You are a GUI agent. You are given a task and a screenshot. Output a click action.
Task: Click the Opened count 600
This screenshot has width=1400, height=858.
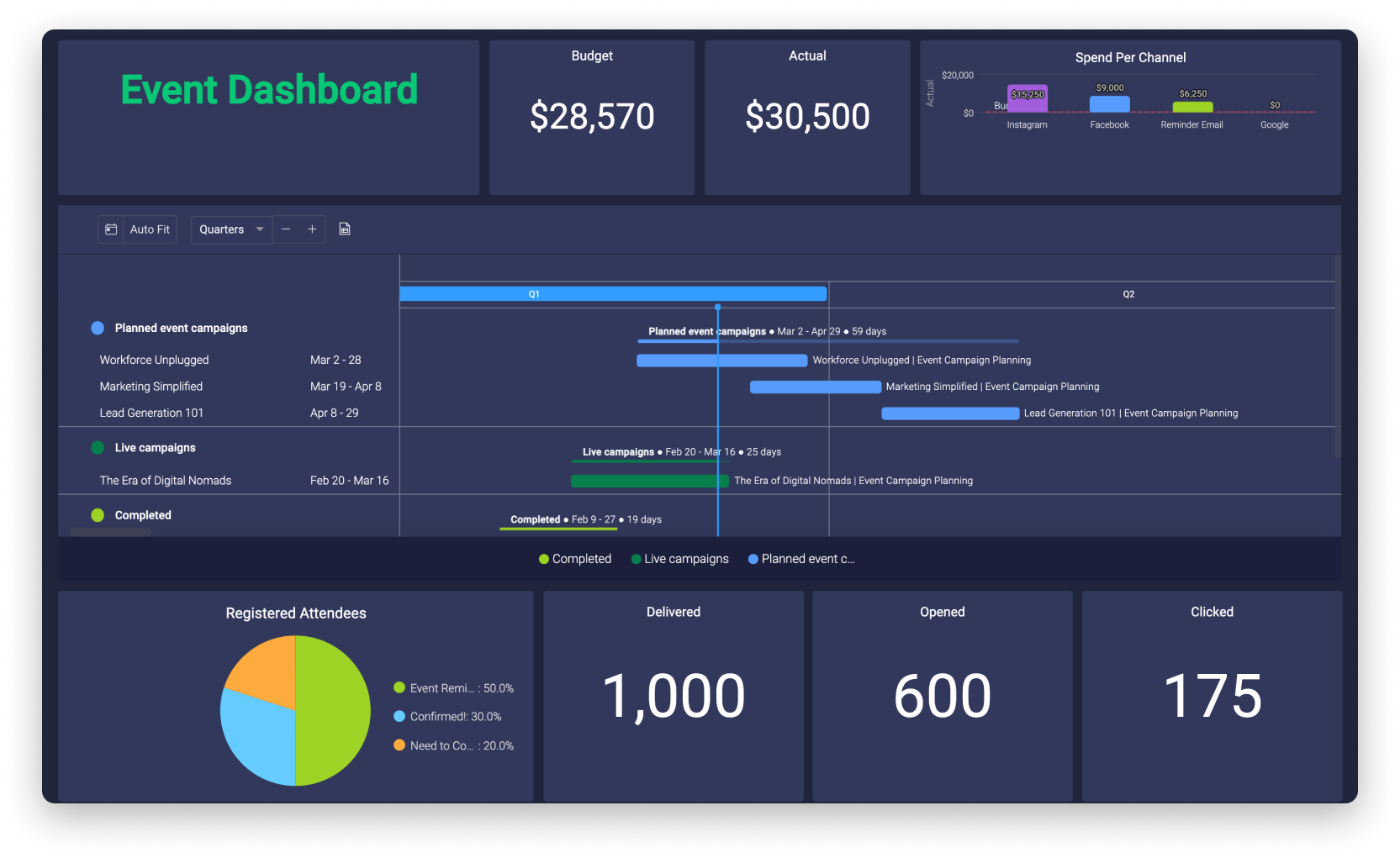pos(943,696)
